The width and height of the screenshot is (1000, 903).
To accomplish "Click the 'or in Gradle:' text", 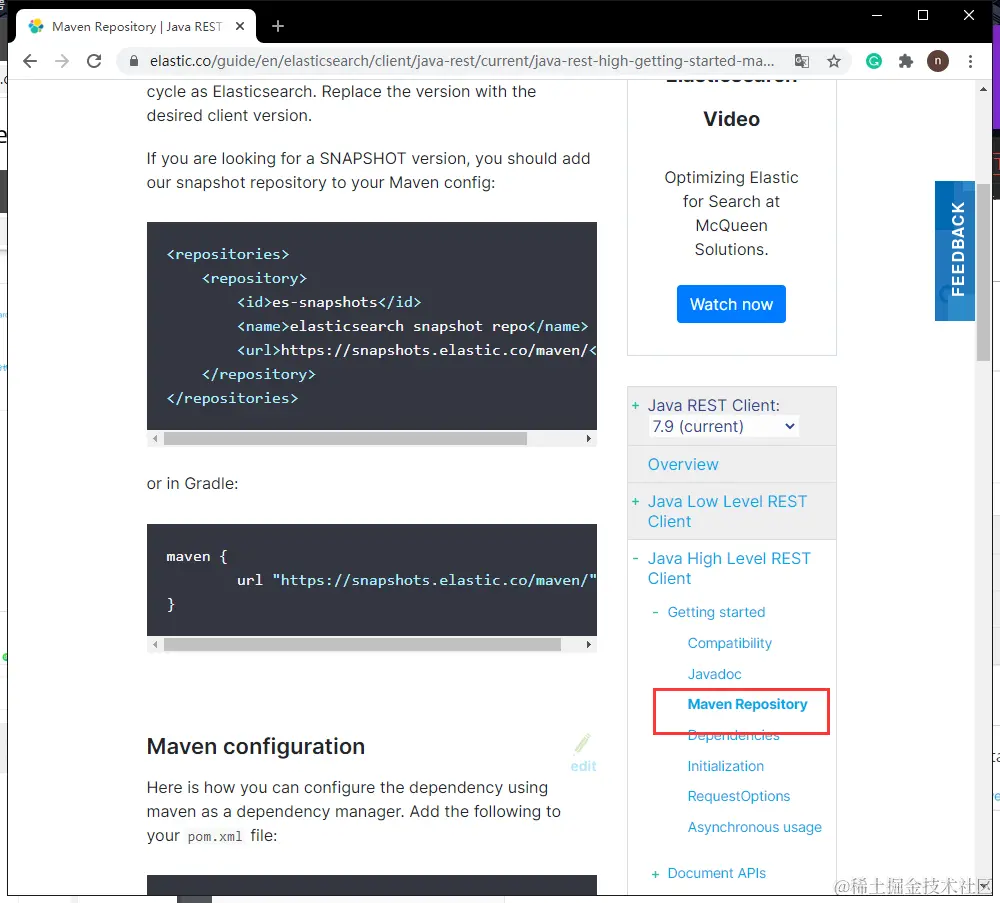I will [192, 483].
